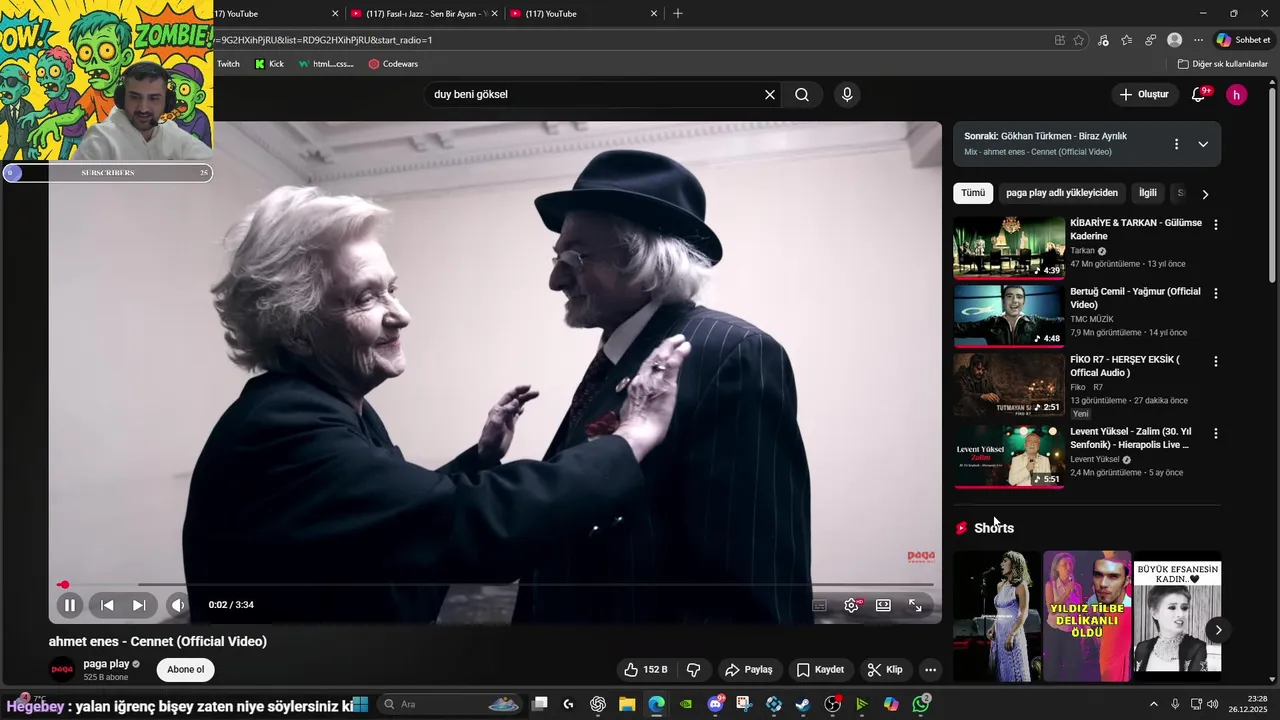The image size is (1280, 720).
Task: Enter fullscreen mode
Action: click(x=915, y=605)
